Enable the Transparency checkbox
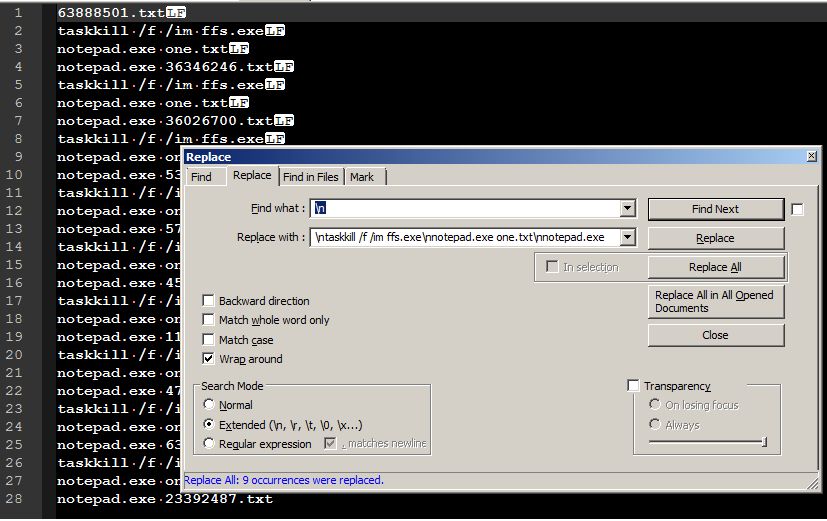 [633, 385]
